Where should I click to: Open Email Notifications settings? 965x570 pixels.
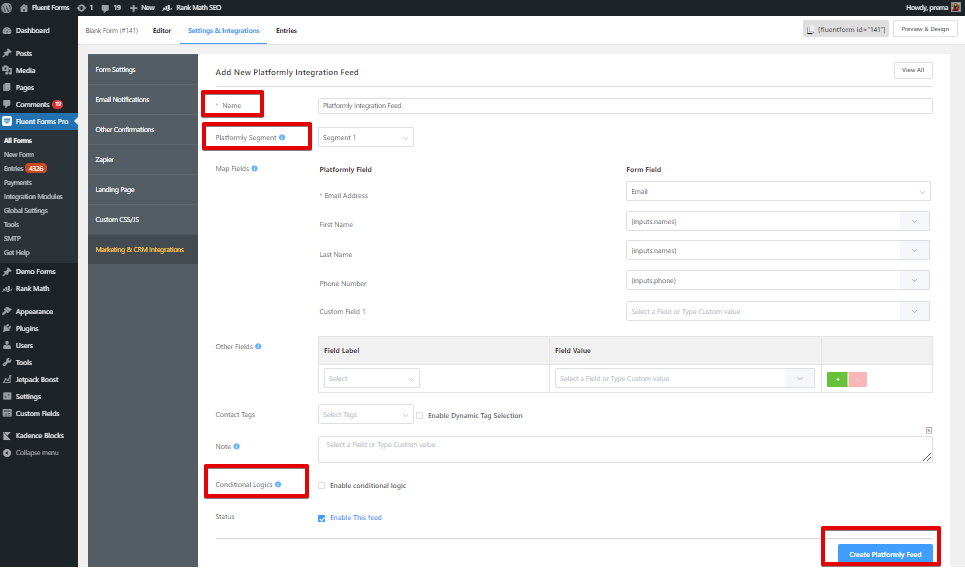[x=143, y=100]
